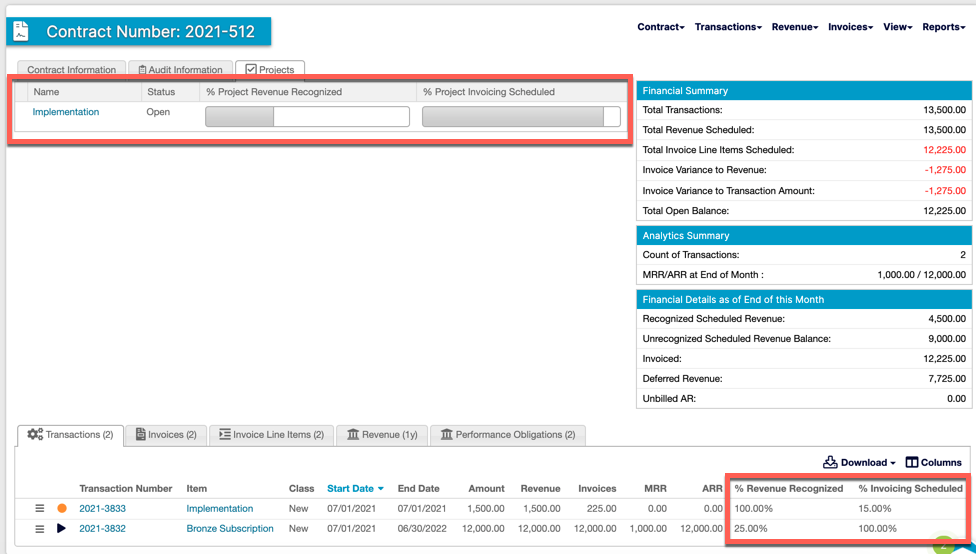Click Deferred Revenue value 7,725.00

point(947,378)
